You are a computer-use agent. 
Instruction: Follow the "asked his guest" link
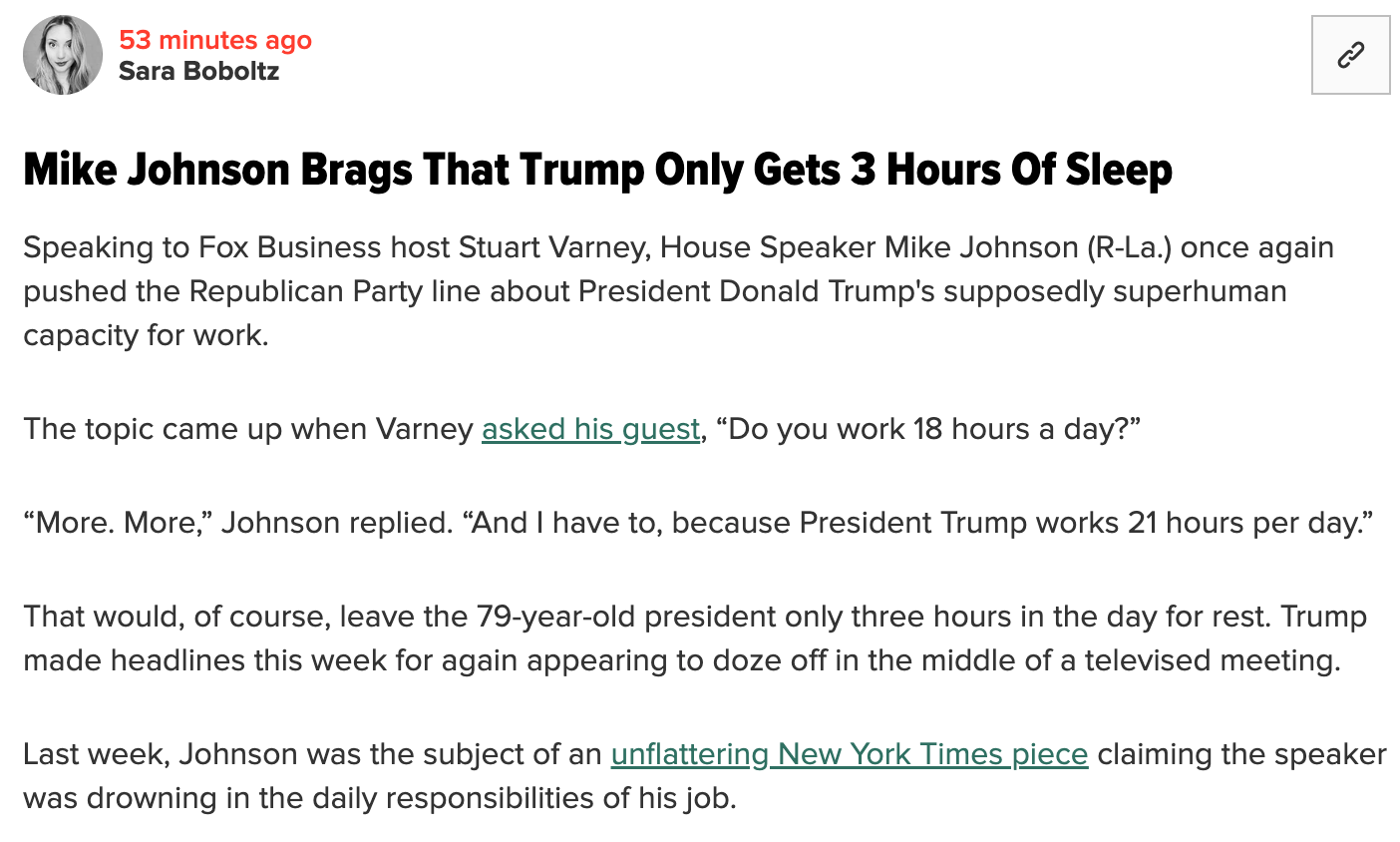pyautogui.click(x=590, y=429)
